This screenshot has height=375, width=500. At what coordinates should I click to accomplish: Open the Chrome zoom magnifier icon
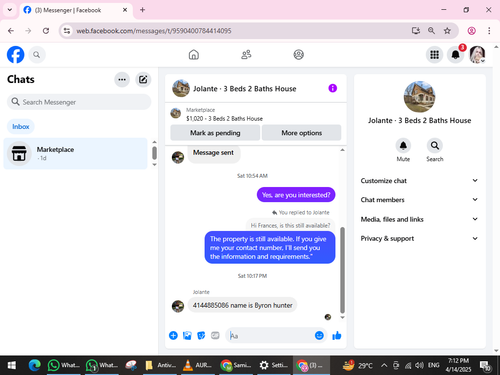(431, 31)
